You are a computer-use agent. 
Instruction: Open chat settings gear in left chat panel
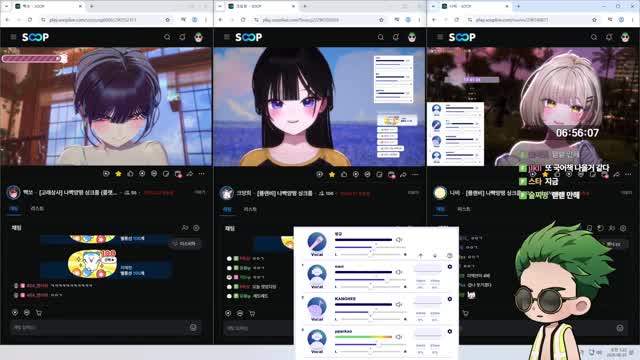[x=196, y=228]
